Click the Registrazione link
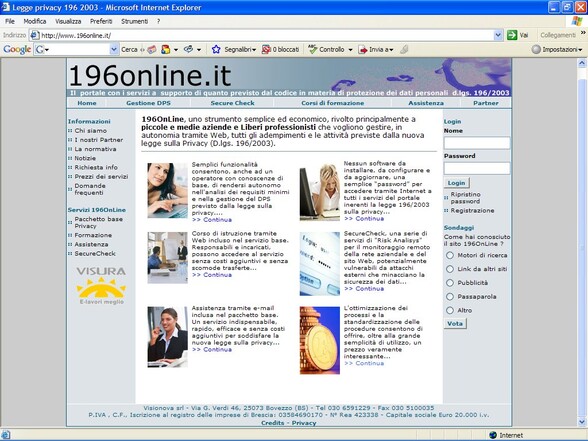Viewport: 588px width, 441px height. 472,211
